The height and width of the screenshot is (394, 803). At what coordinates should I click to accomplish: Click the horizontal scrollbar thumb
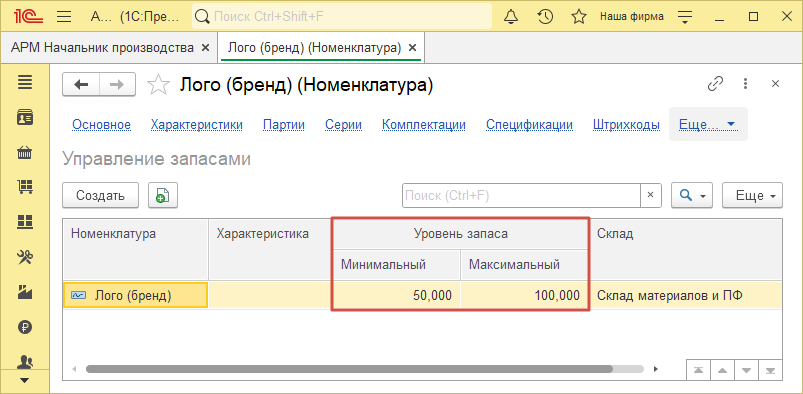[349, 368]
